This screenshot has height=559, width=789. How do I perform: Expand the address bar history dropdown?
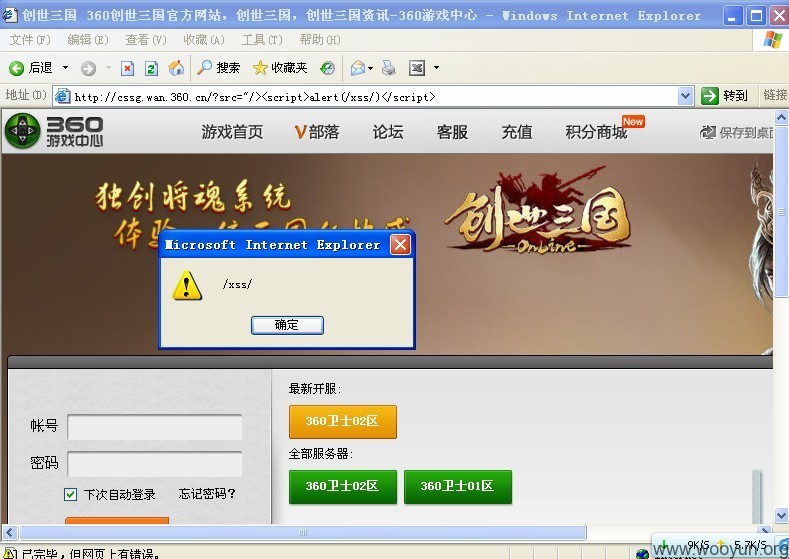pos(685,96)
